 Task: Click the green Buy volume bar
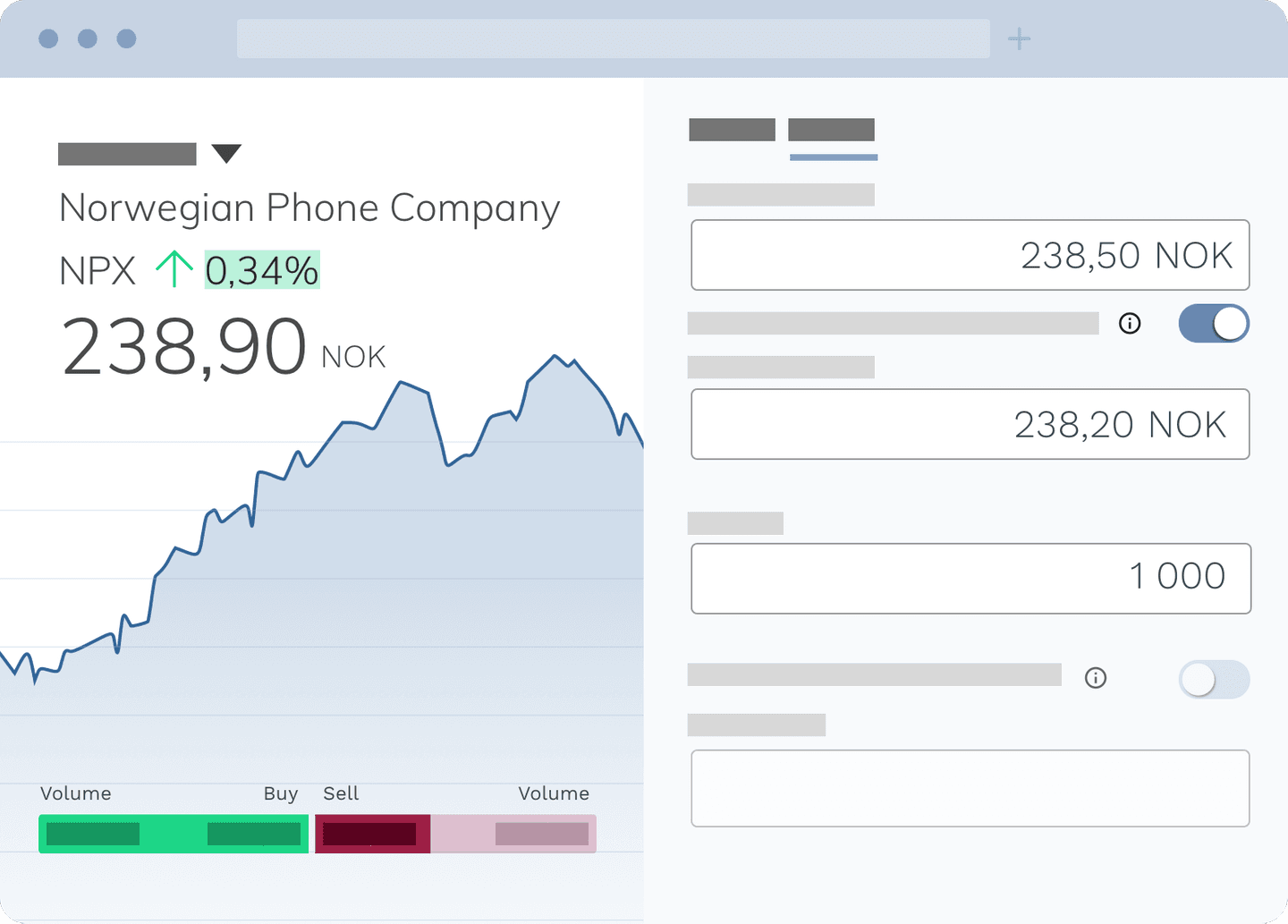tap(174, 834)
